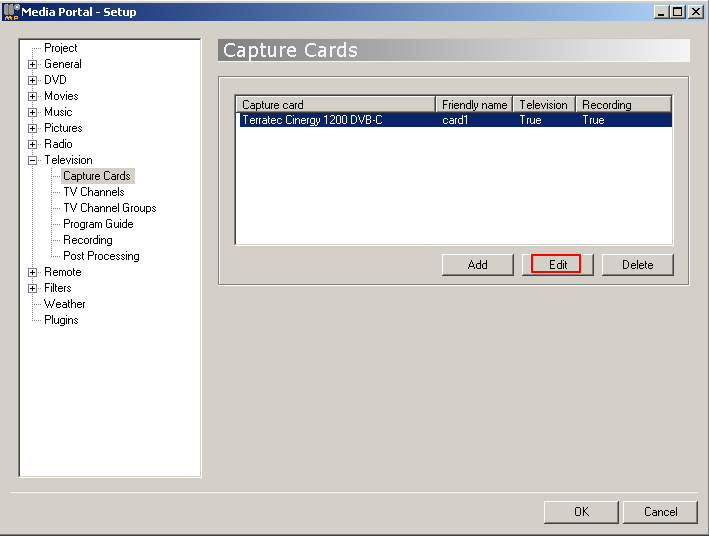Confirm setup with the OK button

581,512
